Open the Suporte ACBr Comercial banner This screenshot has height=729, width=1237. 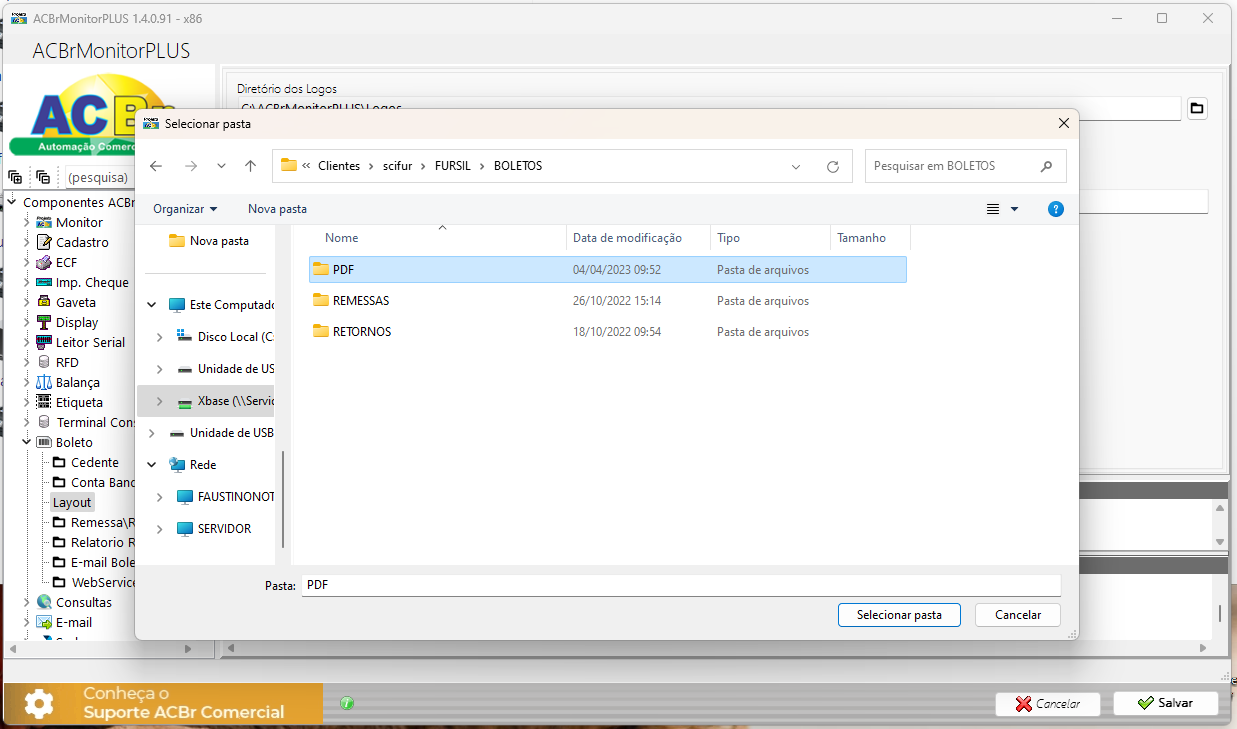click(163, 703)
